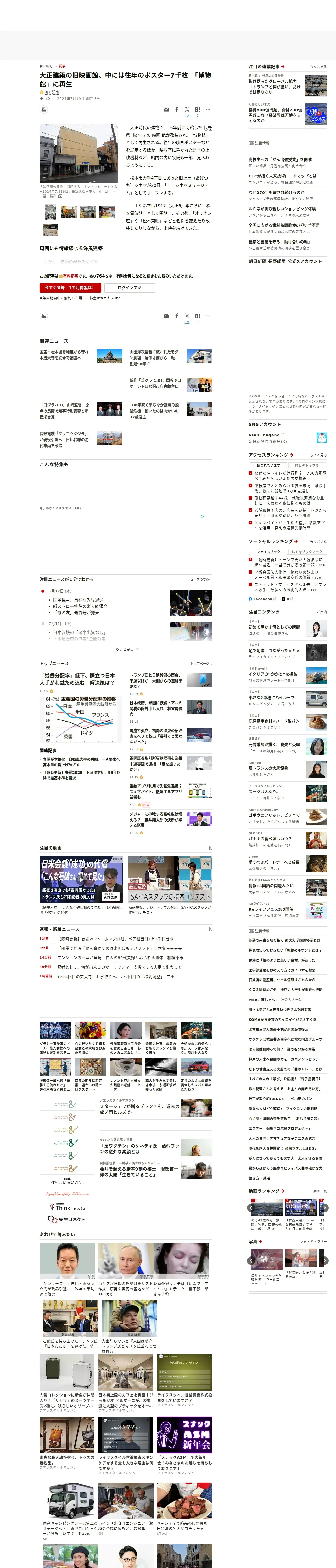Screen dimensions: 336x1568
Task: Share article on Facebook icon at top
Action: pyautogui.click(x=177, y=109)
